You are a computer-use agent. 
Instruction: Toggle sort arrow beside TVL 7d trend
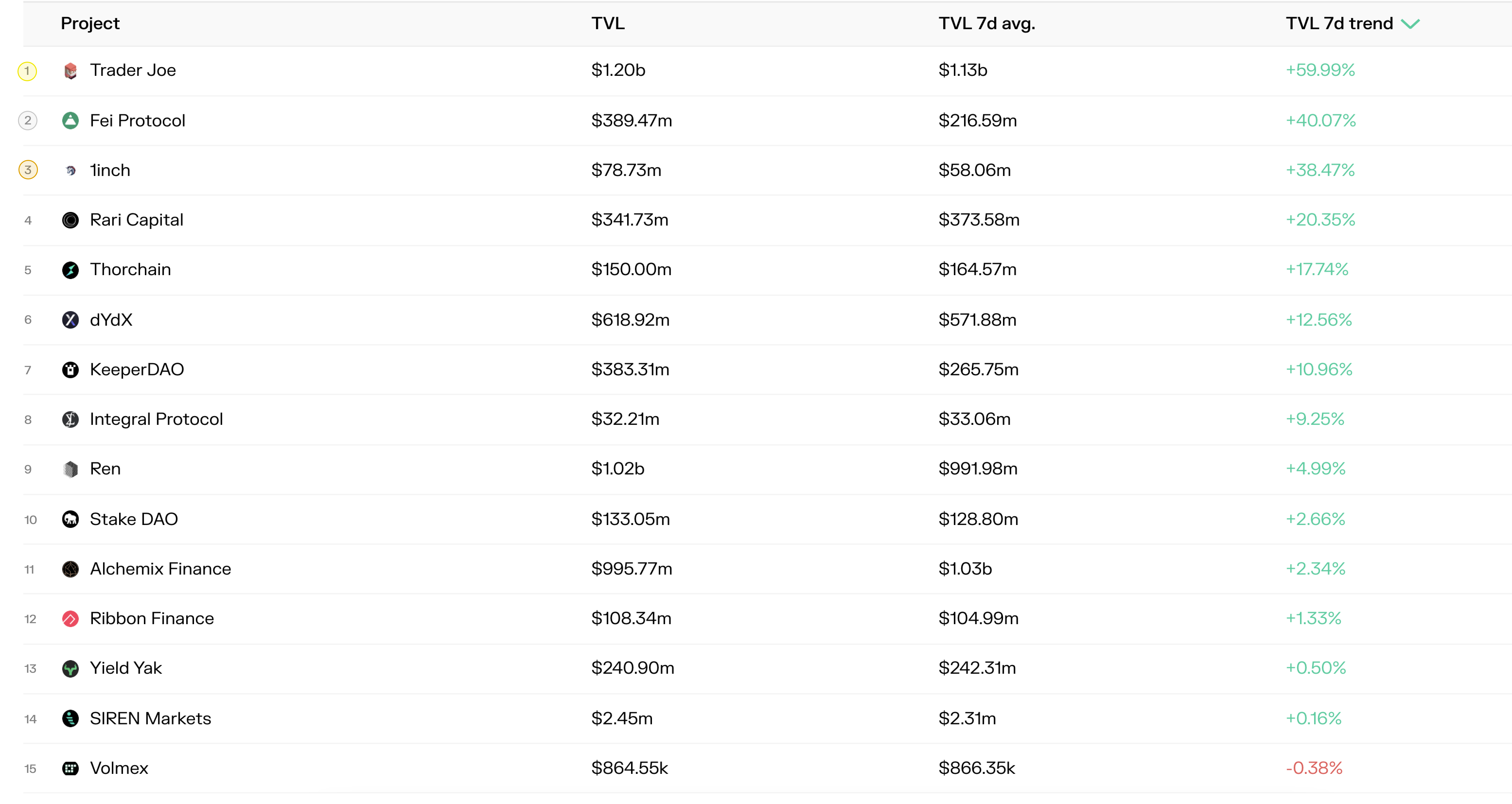click(1410, 24)
